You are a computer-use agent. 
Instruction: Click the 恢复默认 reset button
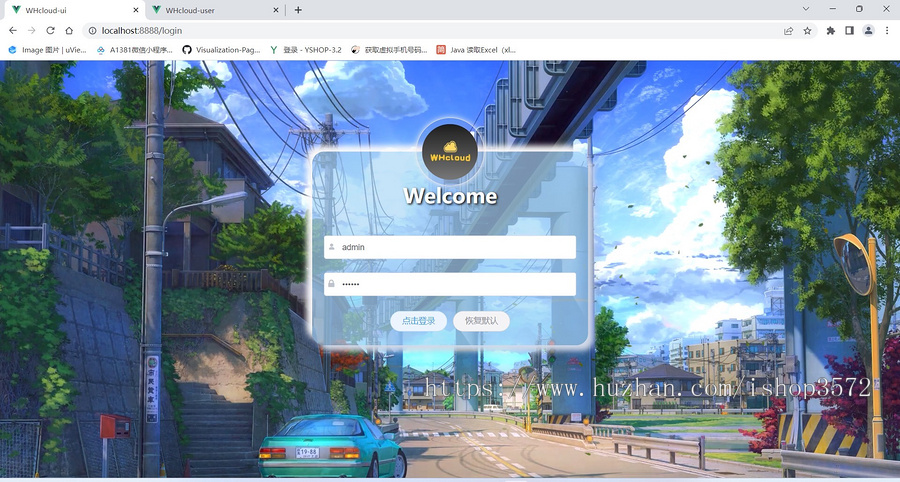[481, 321]
